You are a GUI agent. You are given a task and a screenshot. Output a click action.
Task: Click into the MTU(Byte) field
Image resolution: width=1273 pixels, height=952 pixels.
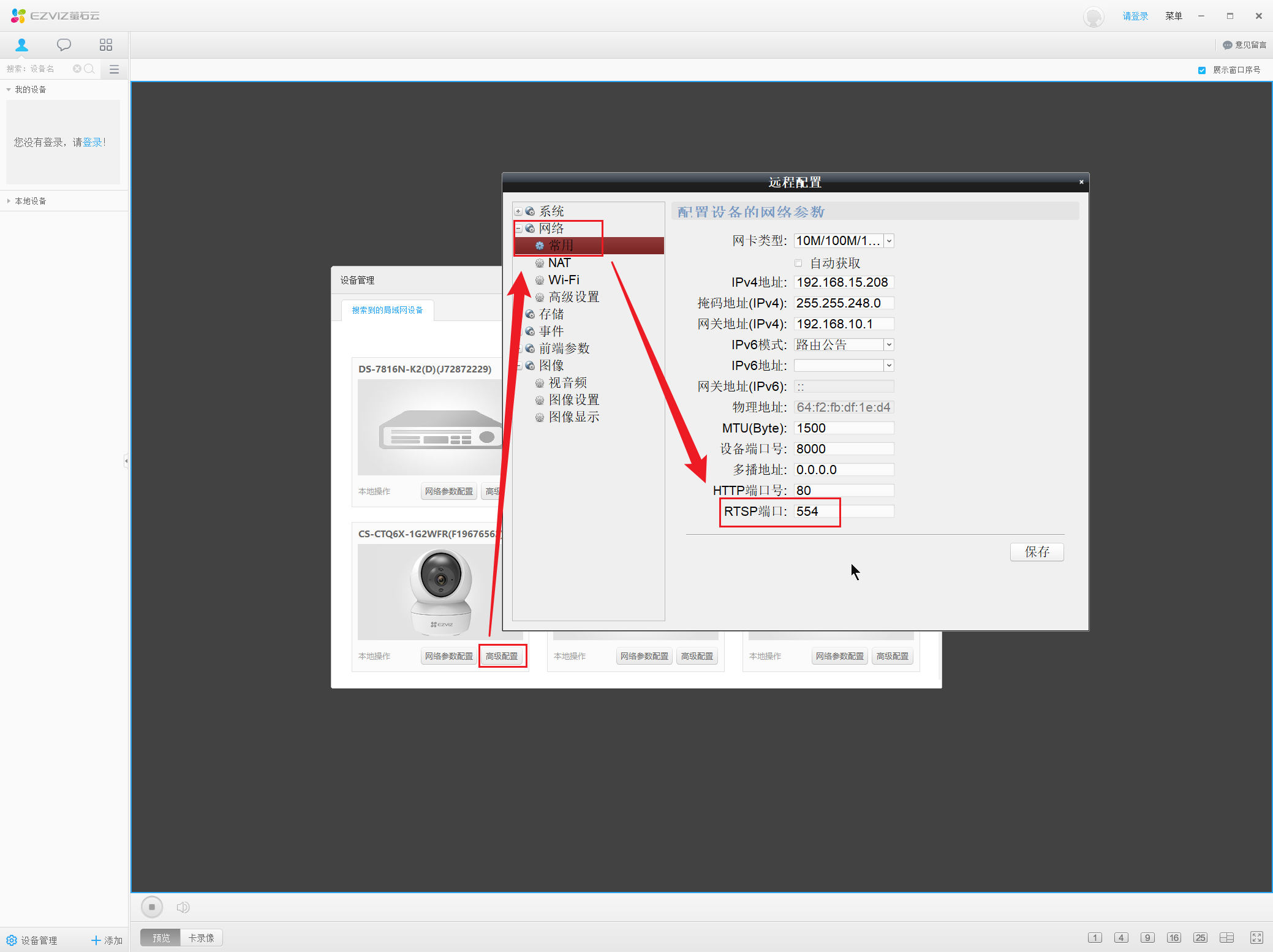coord(844,428)
